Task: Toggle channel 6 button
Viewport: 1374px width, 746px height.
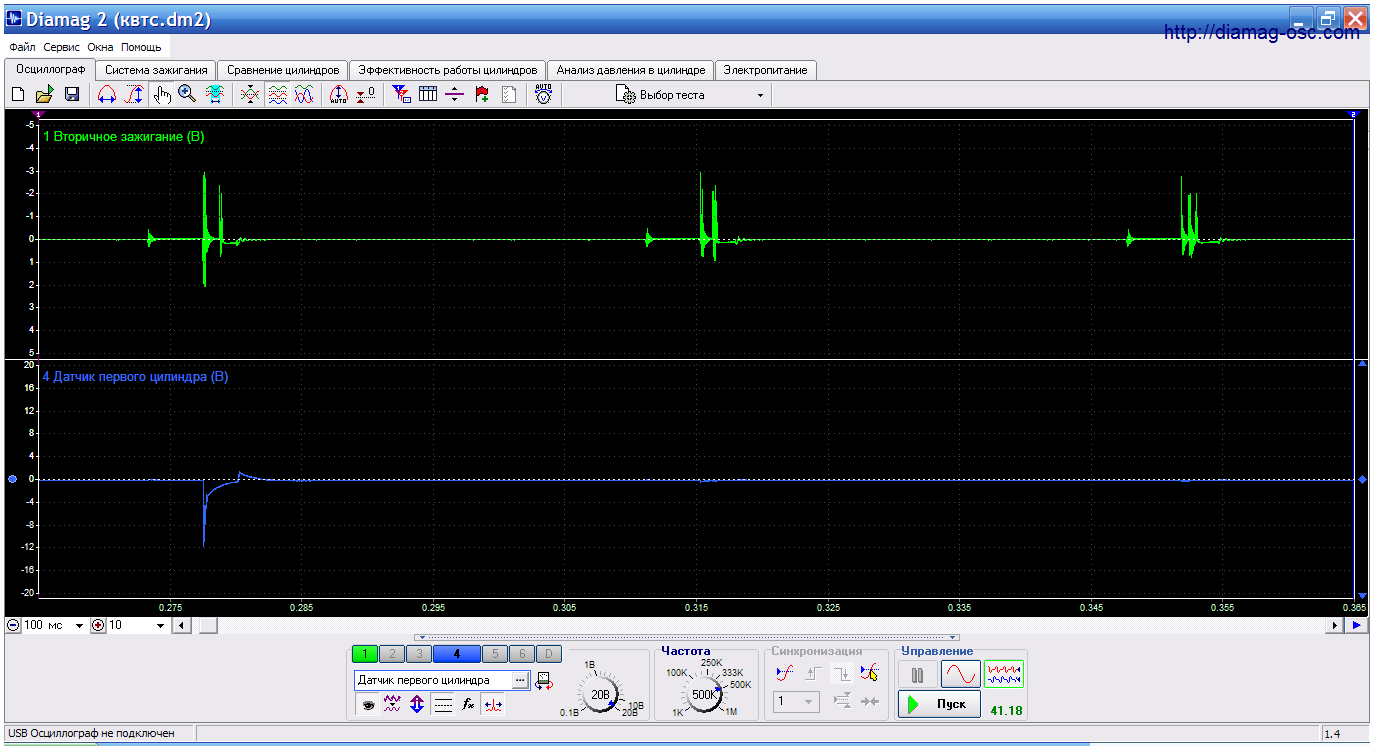Action: (x=521, y=654)
